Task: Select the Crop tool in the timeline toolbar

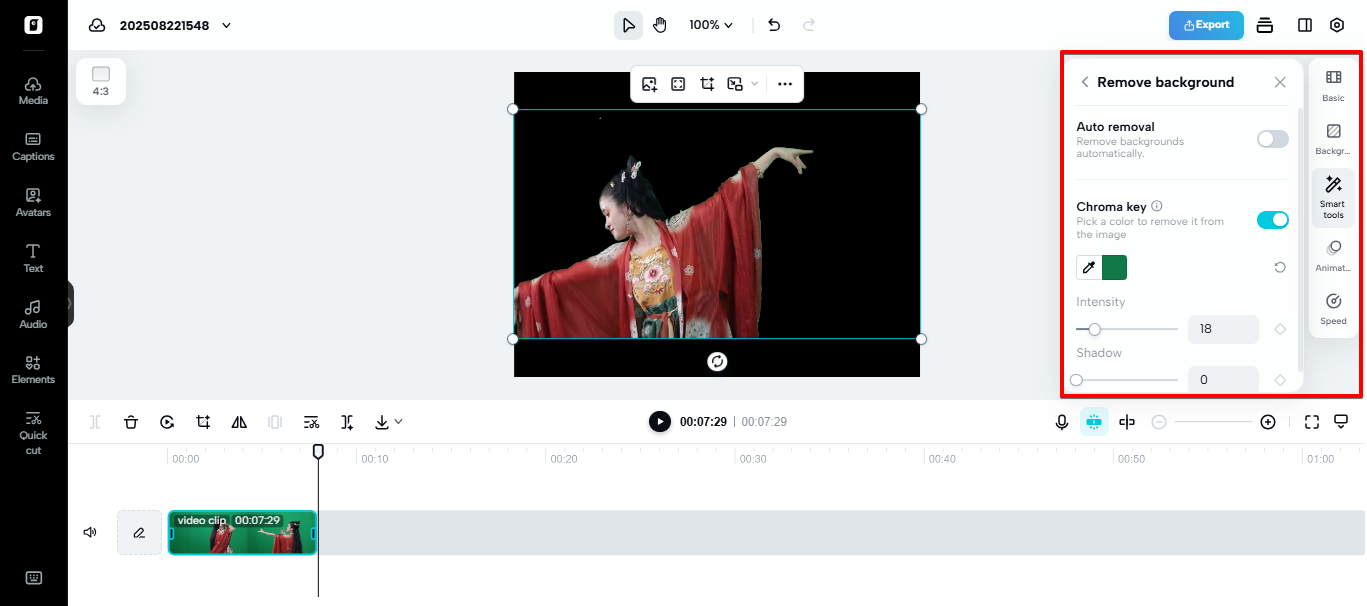Action: 203,421
